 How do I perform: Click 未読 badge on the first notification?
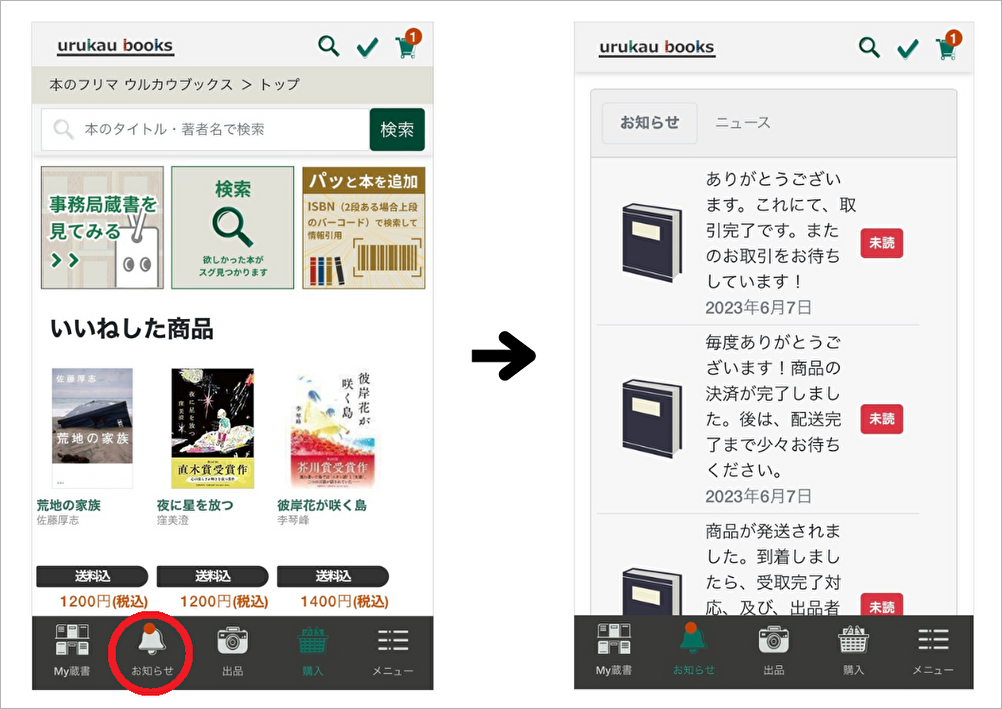coord(881,243)
